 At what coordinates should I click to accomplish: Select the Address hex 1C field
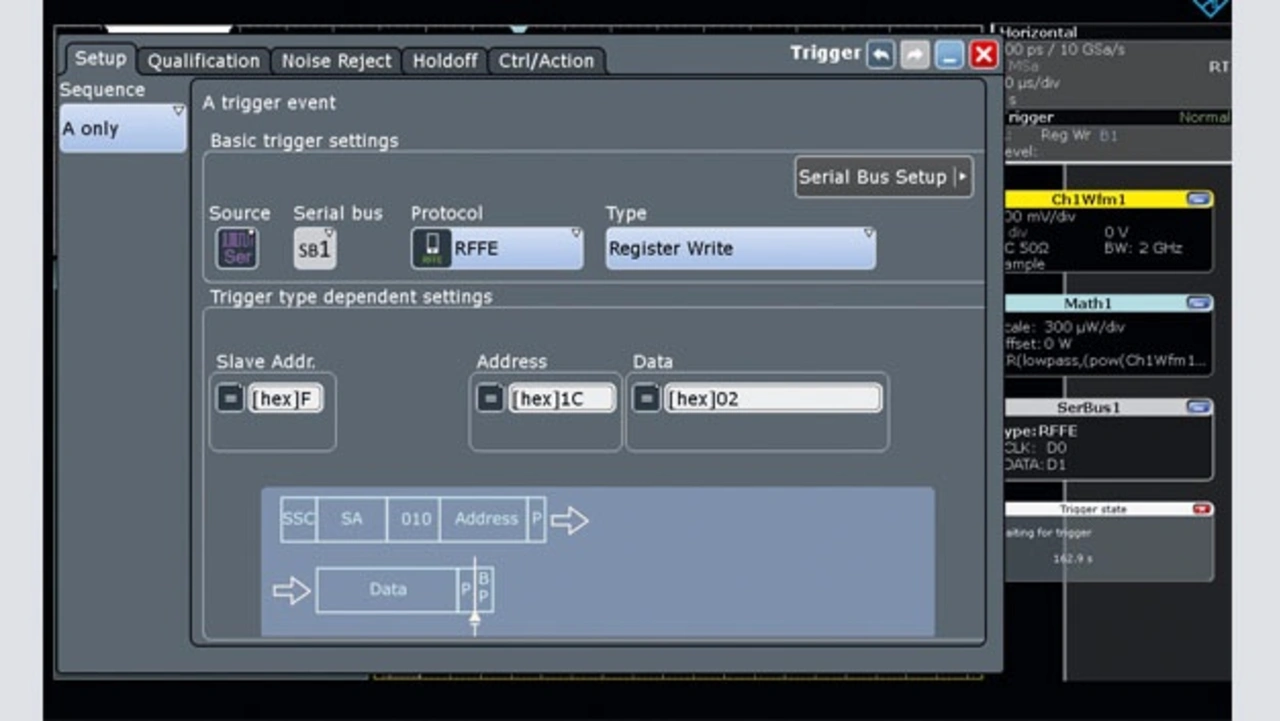pos(561,399)
